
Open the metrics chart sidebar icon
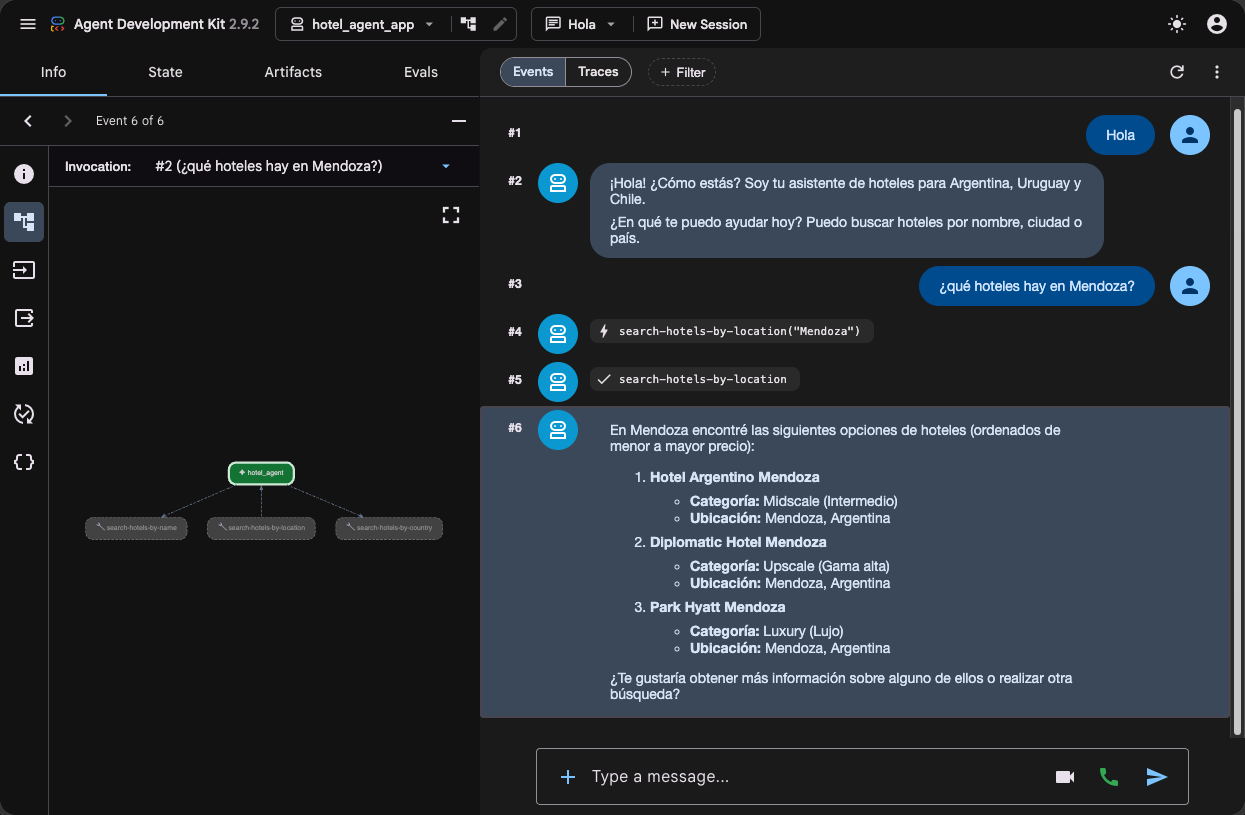coord(24,366)
